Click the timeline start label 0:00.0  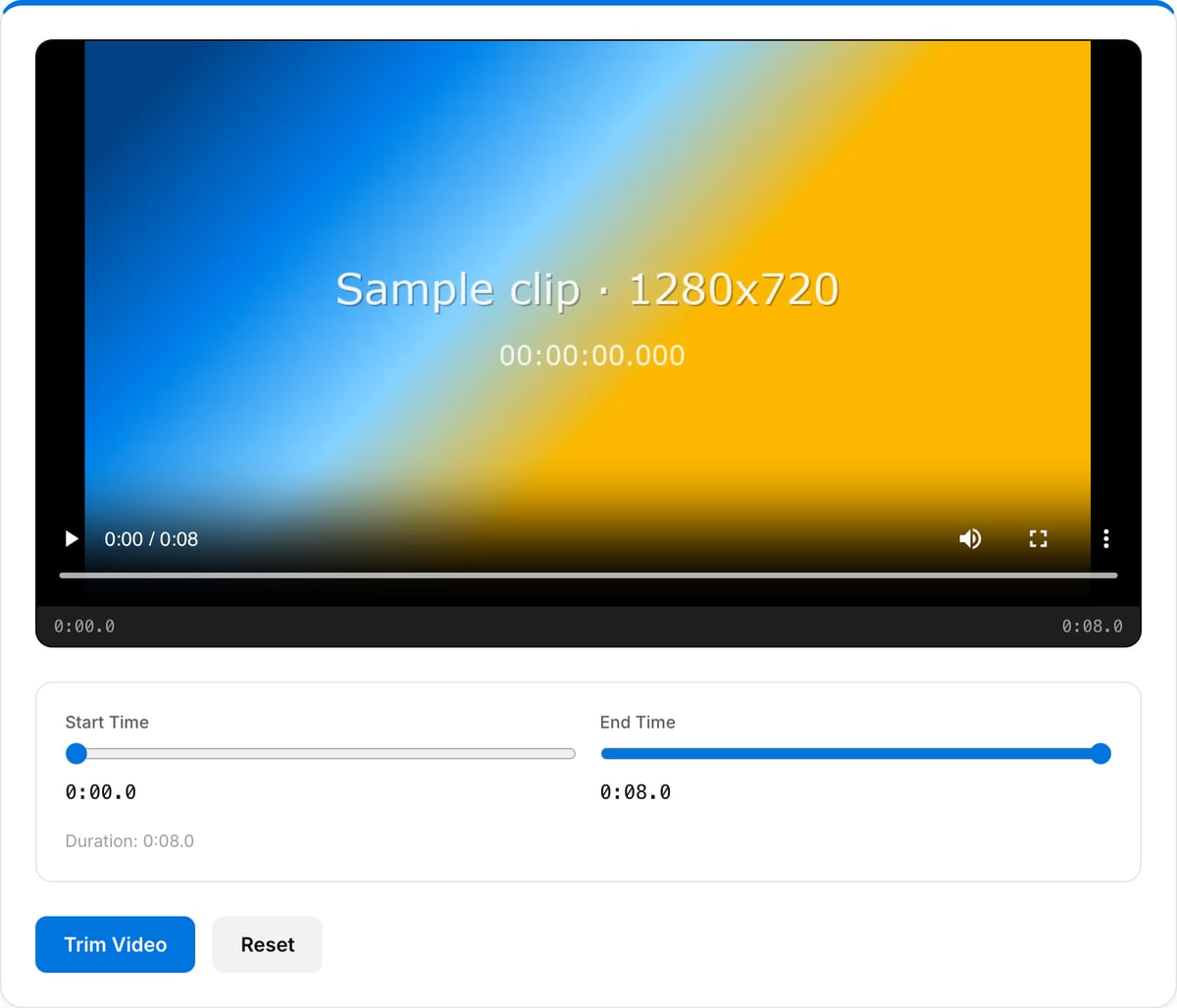pyautogui.click(x=84, y=626)
